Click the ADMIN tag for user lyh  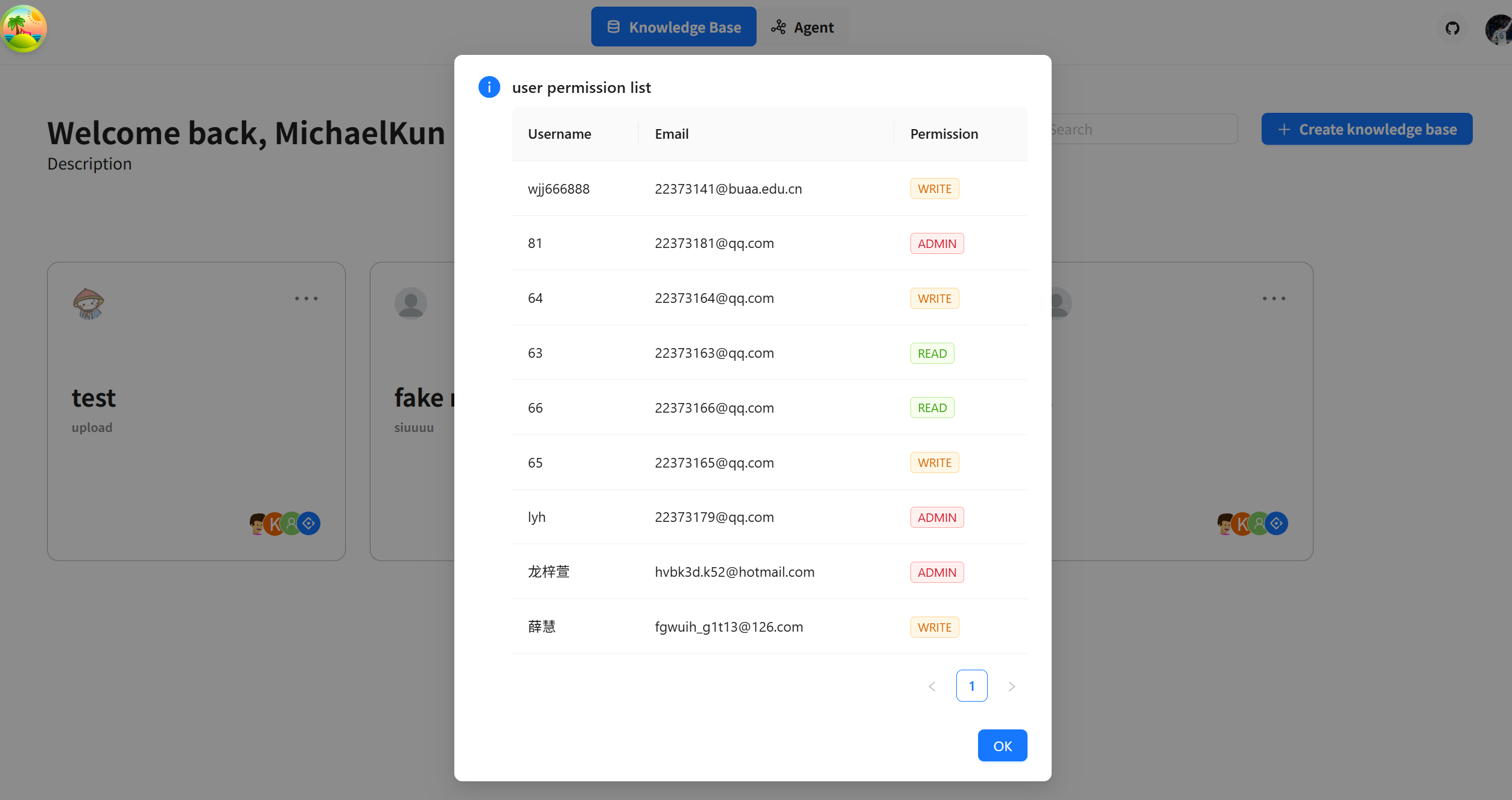pyautogui.click(x=936, y=518)
